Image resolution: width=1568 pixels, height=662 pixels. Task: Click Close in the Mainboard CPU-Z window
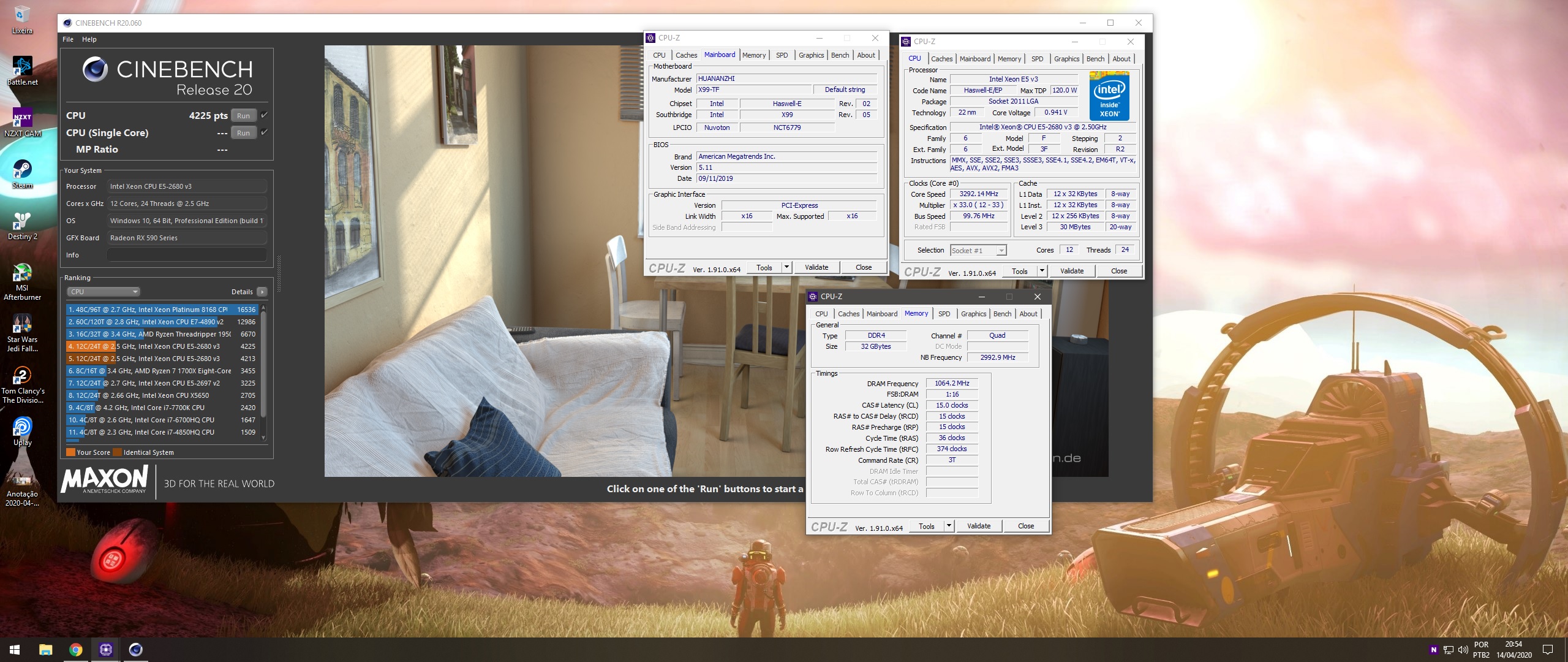(864, 267)
